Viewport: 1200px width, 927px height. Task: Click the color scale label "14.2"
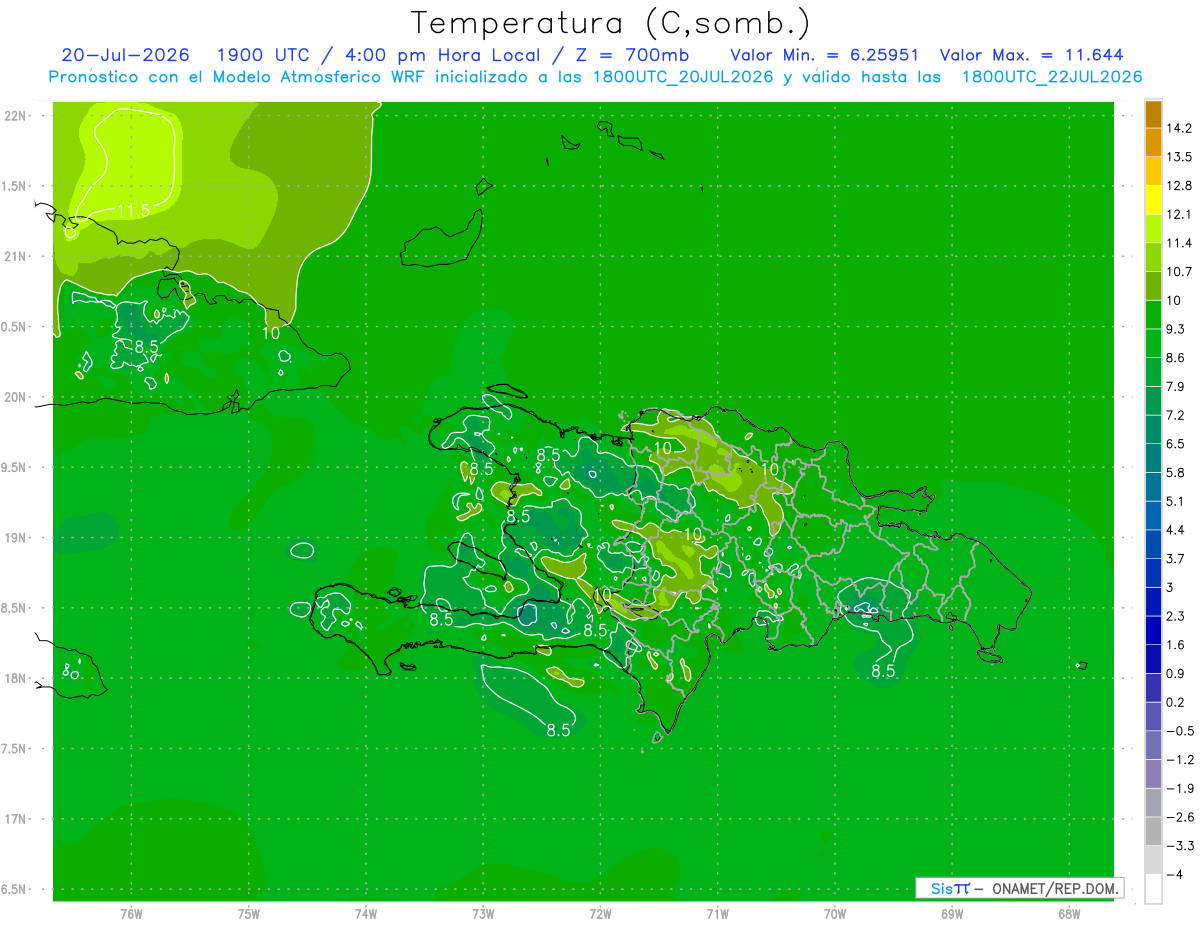click(x=1180, y=128)
